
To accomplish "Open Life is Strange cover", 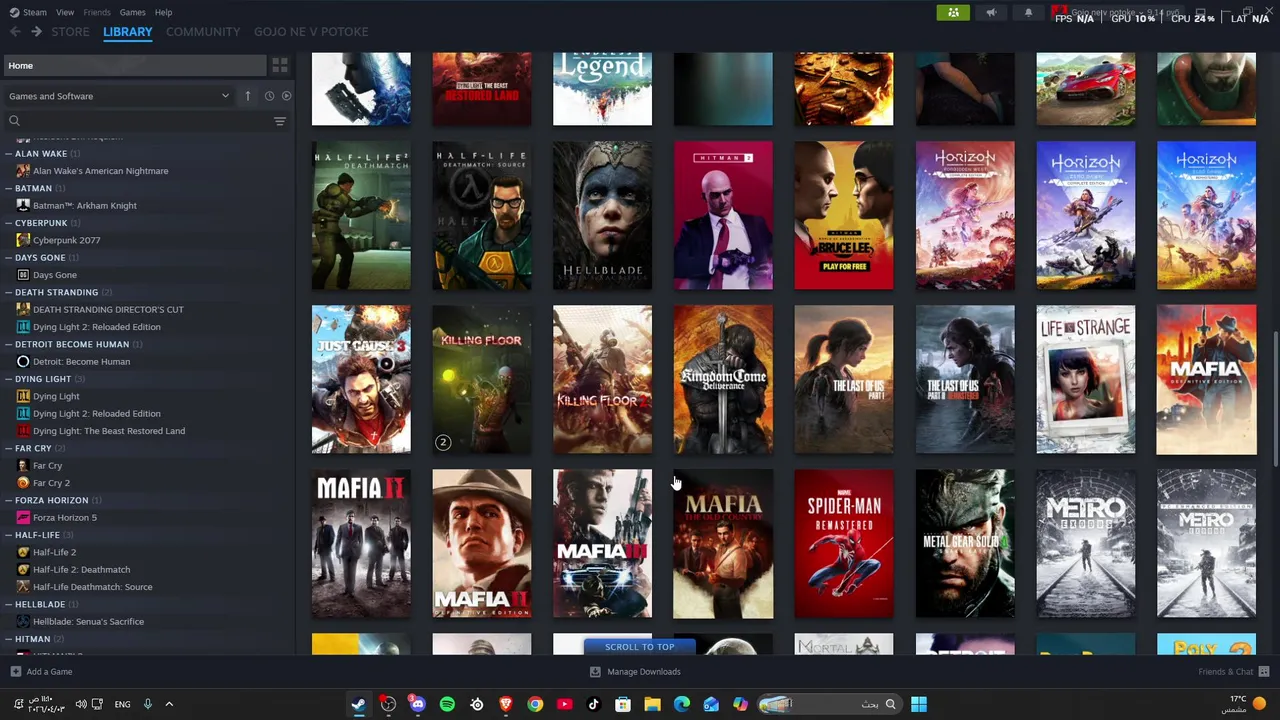I will point(1085,379).
